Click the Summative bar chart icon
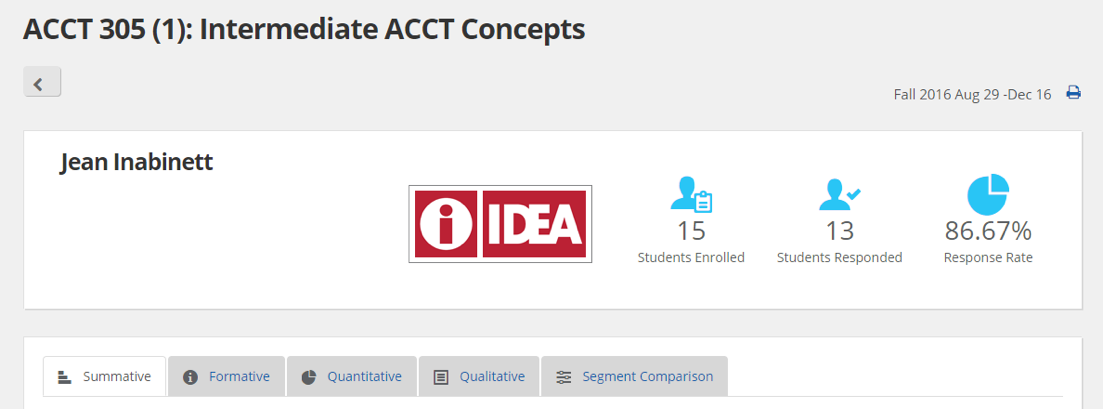 (x=65, y=377)
